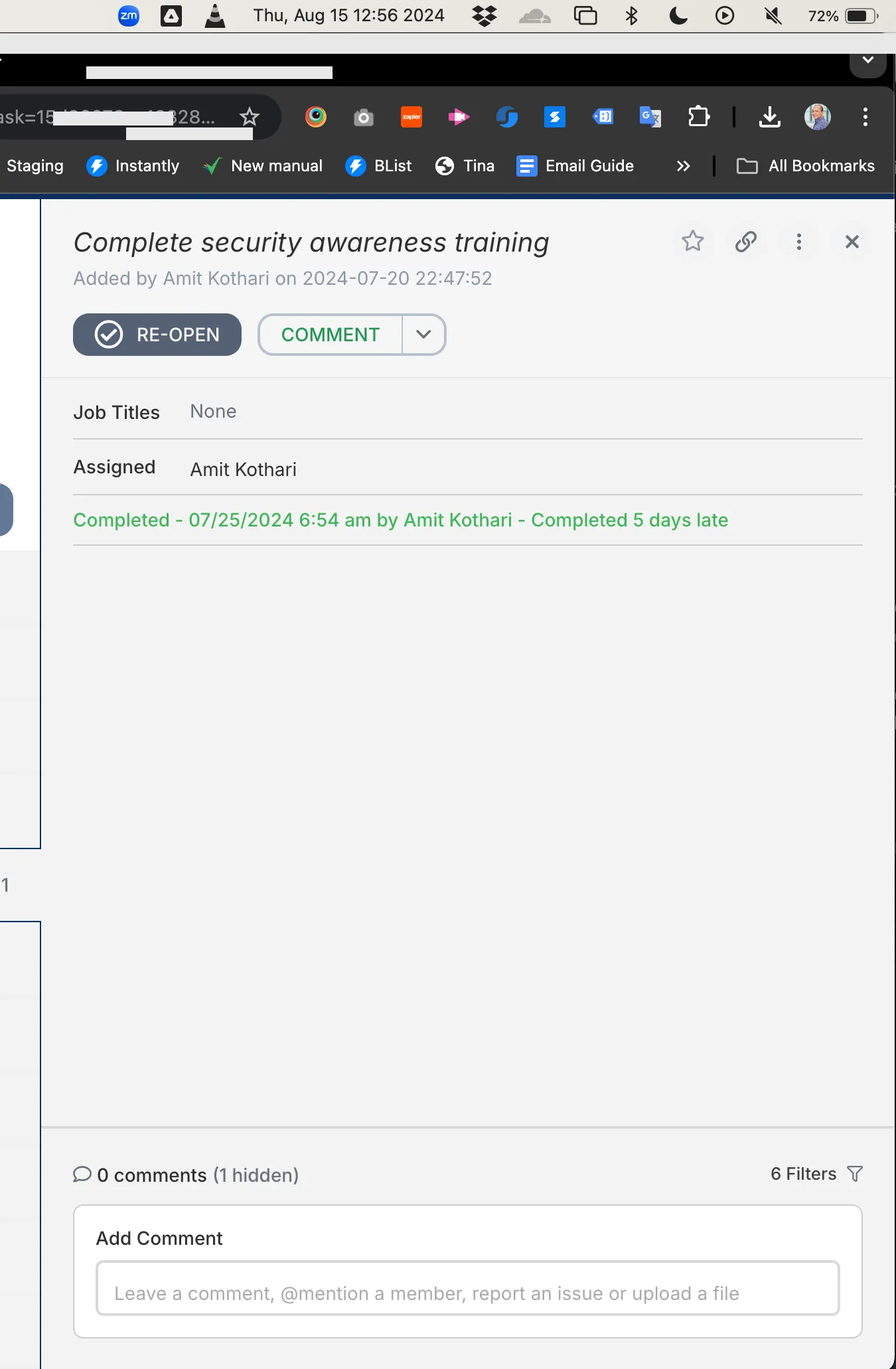
Task: Click the pink video recorder extension
Action: click(x=459, y=118)
